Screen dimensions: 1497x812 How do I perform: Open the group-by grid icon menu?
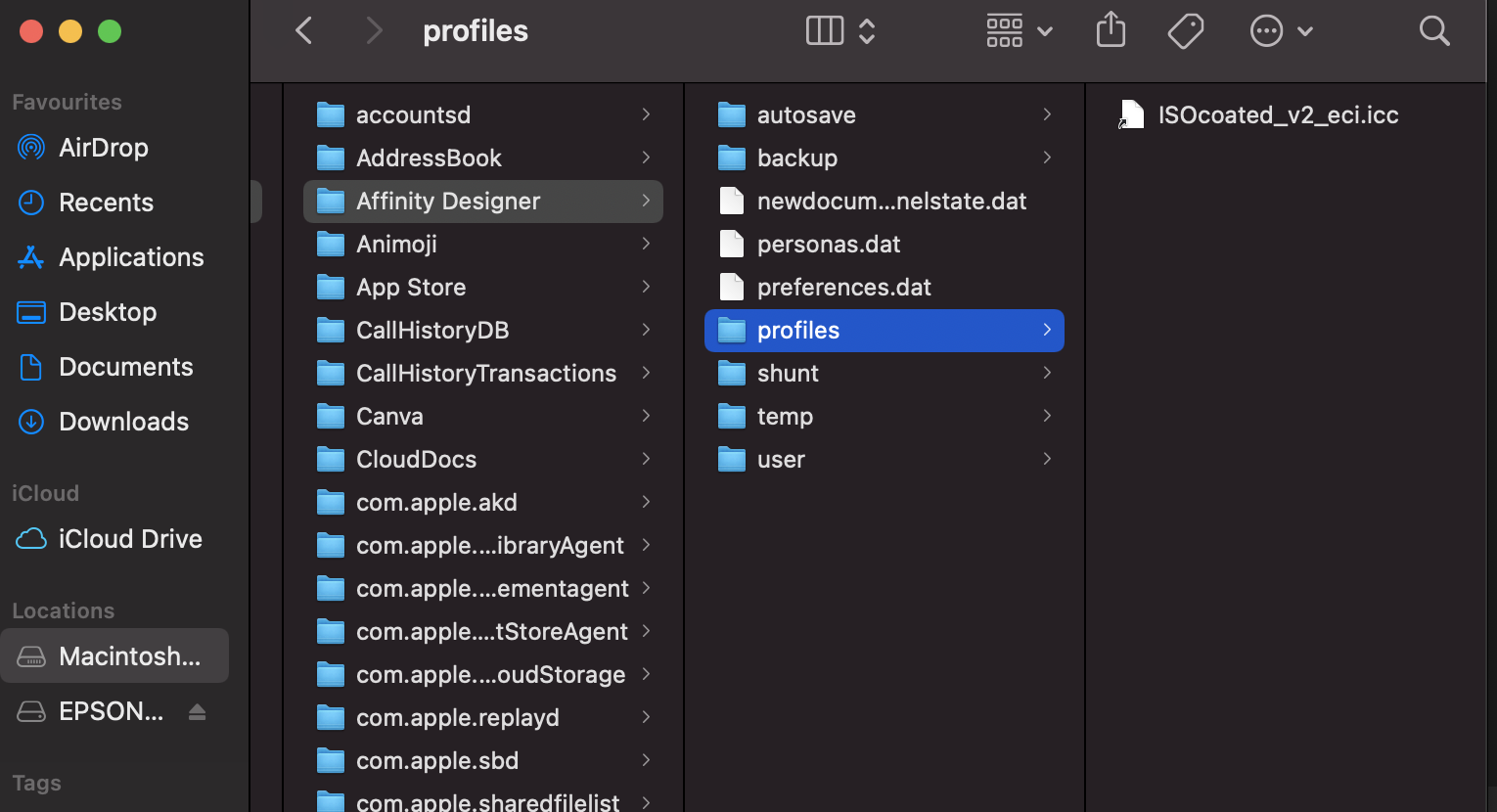point(1019,31)
